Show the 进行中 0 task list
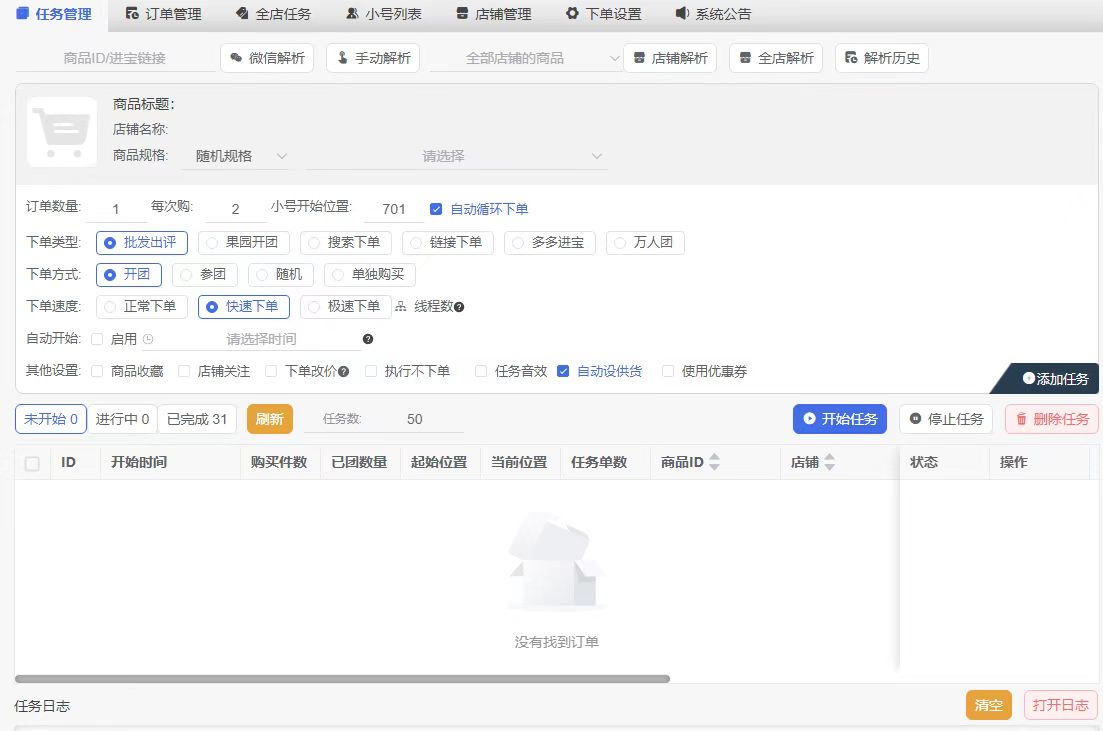The width and height of the screenshot is (1103, 731). tap(122, 419)
